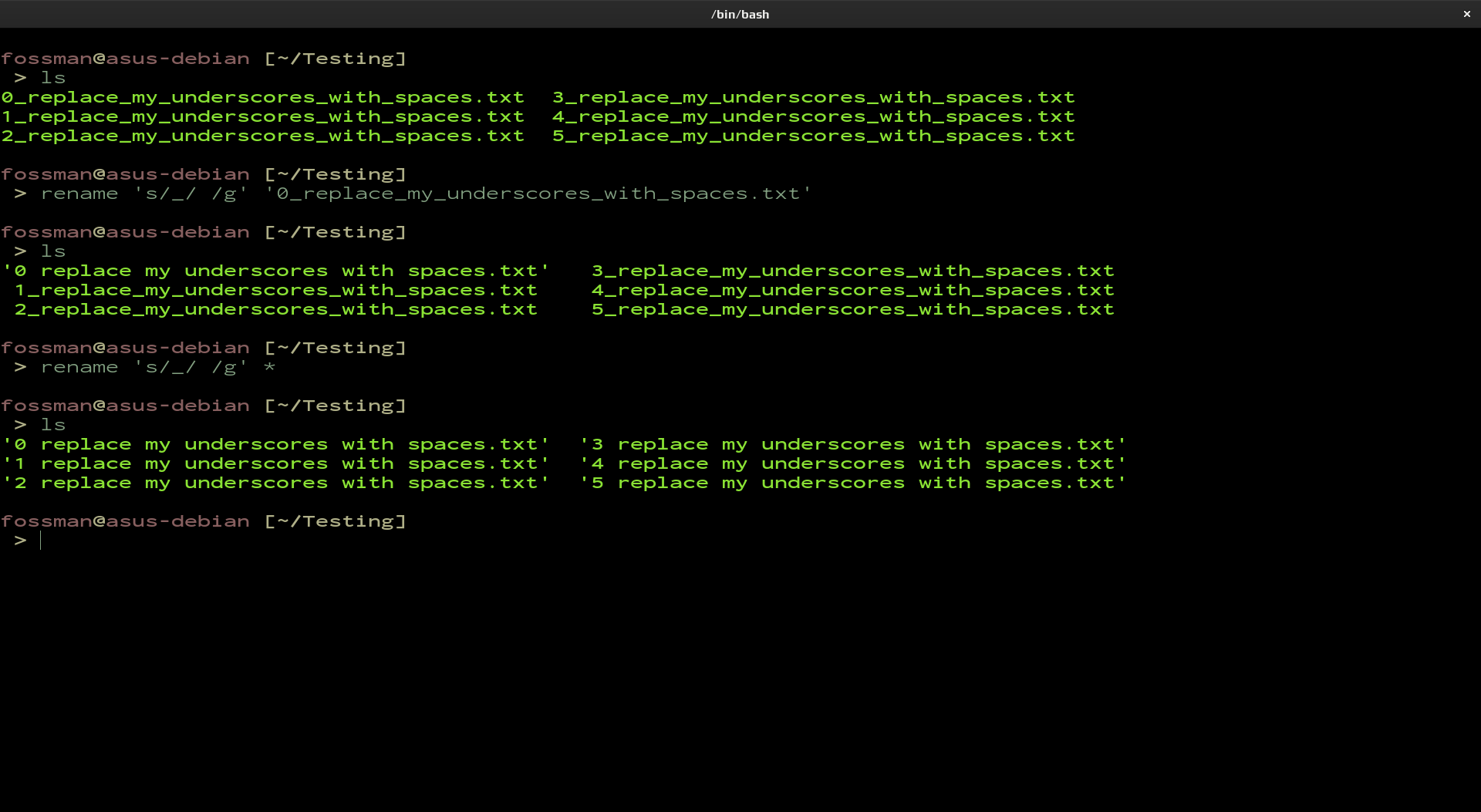Click '3 replace my underscores' file in last listing

click(x=852, y=444)
